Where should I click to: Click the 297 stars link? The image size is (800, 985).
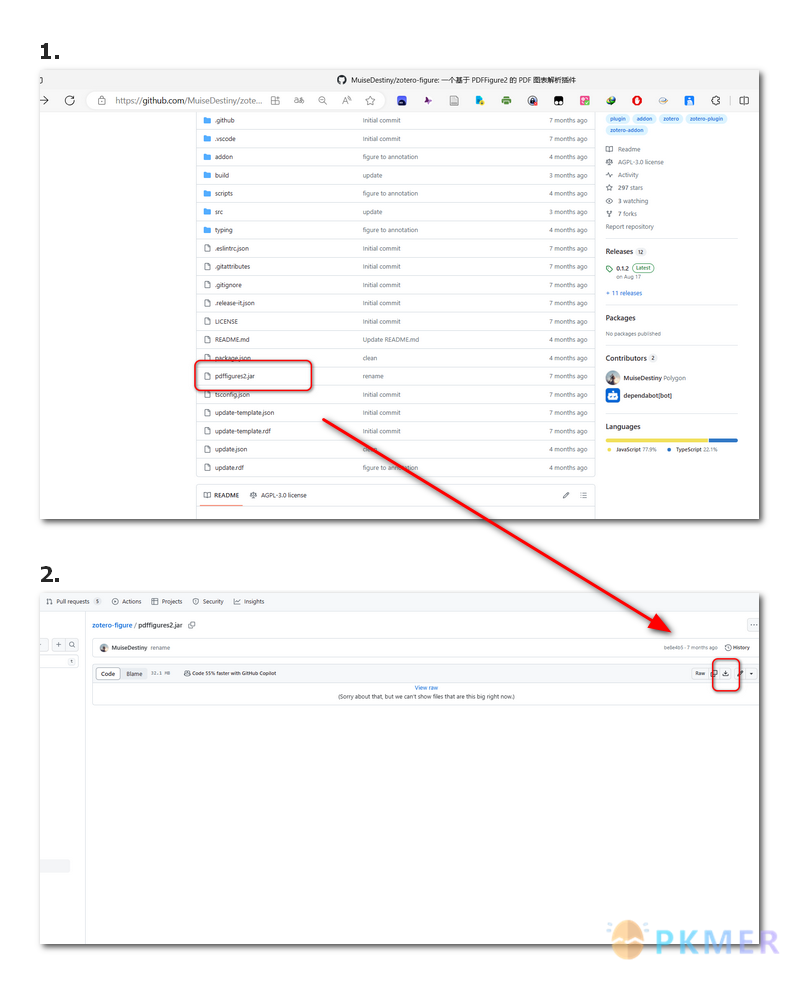pyautogui.click(x=624, y=188)
